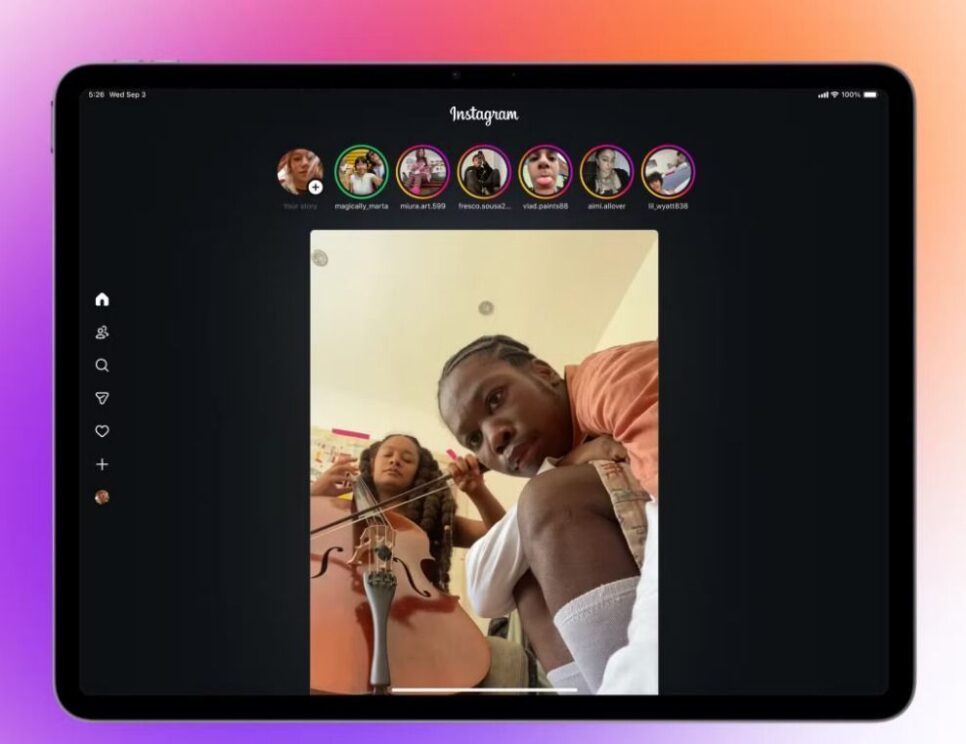Click the home indicator bar at bottom
966x744 pixels.
(484, 688)
